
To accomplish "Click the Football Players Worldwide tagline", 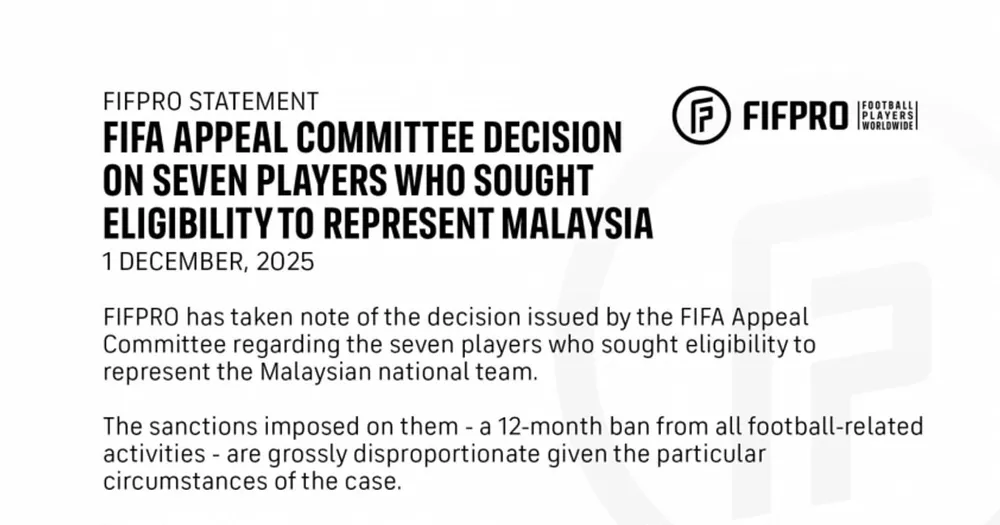I will 888,115.
